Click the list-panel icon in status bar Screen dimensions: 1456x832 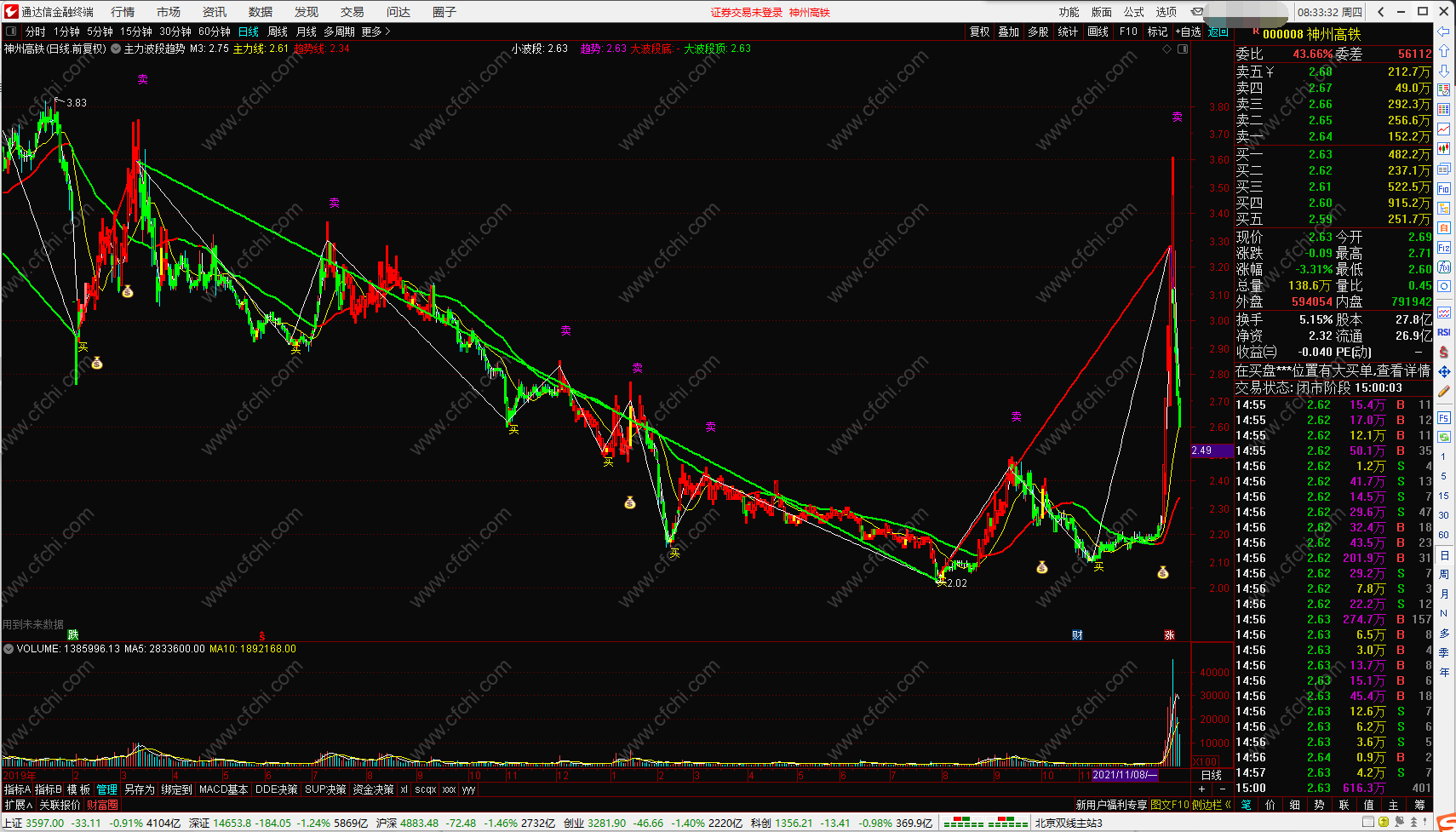pos(1368,822)
